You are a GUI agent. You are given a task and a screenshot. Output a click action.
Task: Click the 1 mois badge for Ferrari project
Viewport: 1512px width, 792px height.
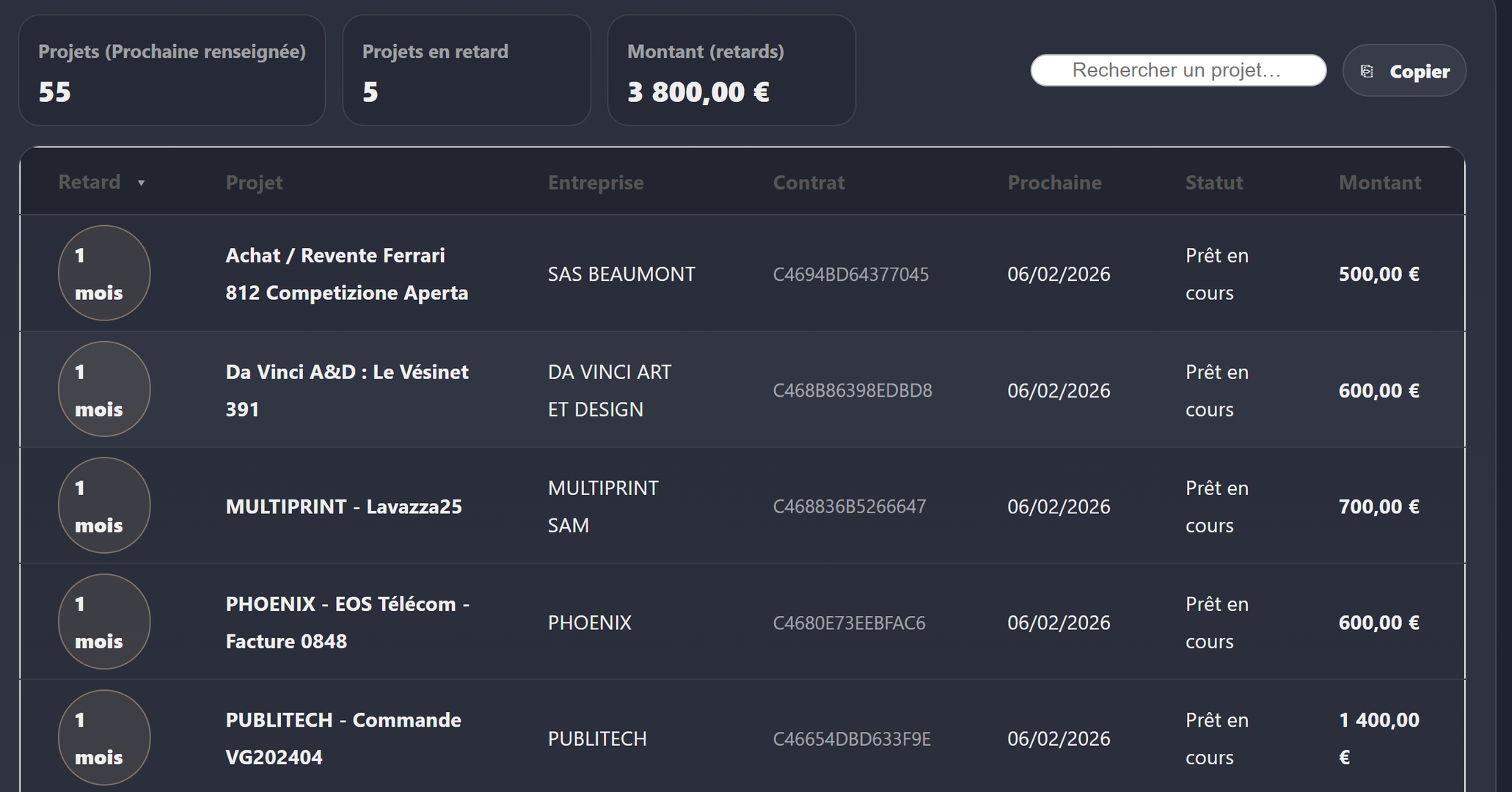coord(104,273)
